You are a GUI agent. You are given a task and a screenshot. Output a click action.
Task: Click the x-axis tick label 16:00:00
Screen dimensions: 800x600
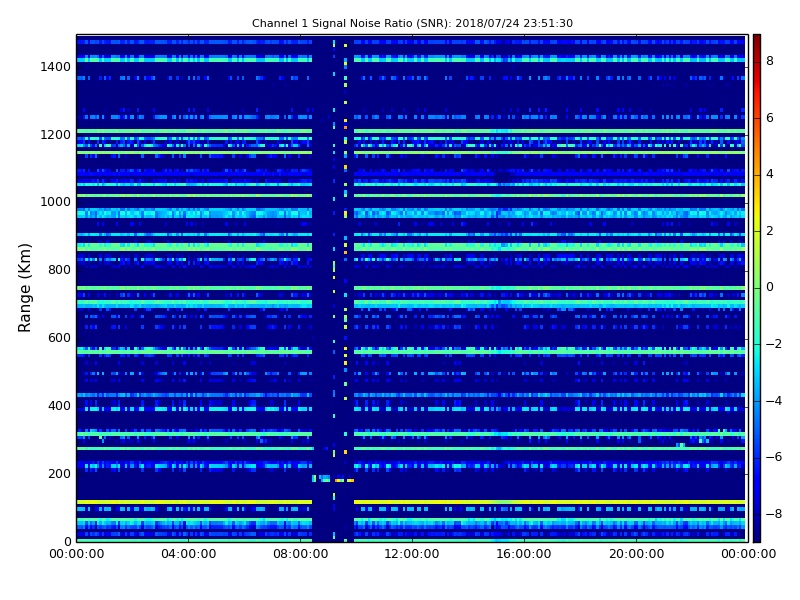(x=524, y=554)
